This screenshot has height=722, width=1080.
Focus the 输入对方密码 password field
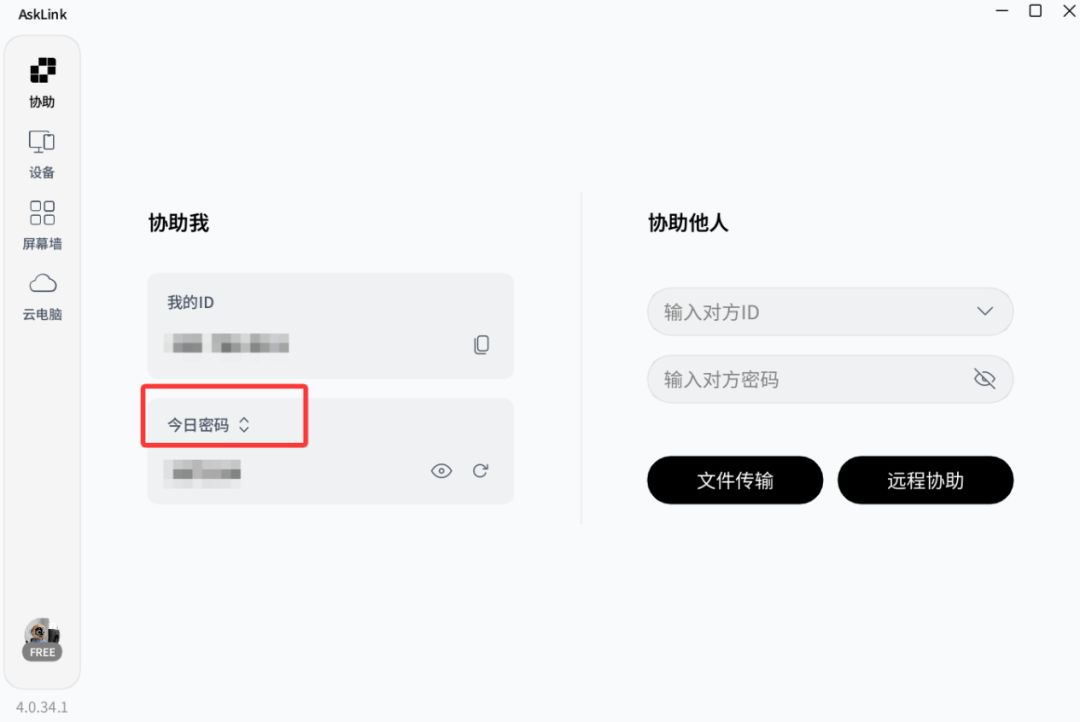(x=805, y=380)
